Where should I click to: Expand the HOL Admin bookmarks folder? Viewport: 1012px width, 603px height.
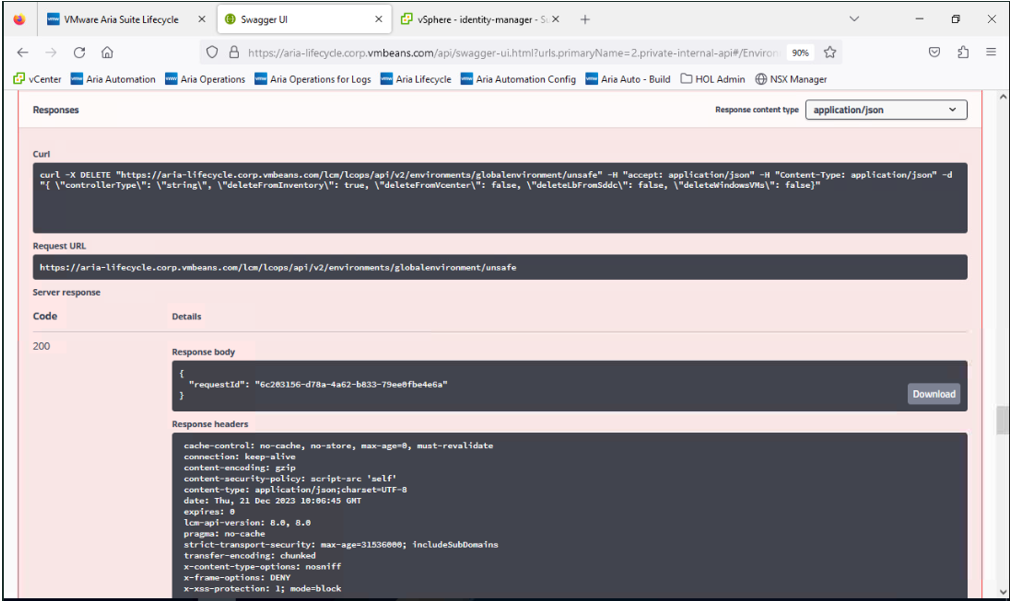[713, 79]
